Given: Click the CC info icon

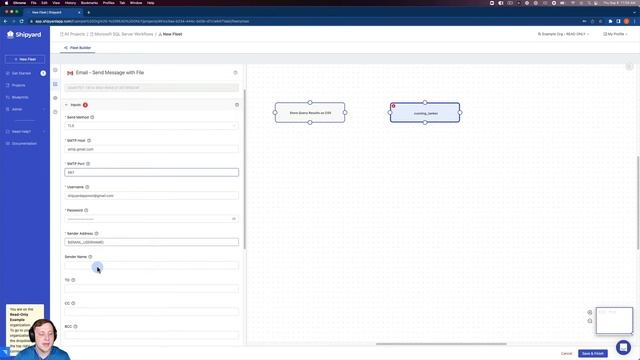Looking at the screenshot, I should (73, 303).
